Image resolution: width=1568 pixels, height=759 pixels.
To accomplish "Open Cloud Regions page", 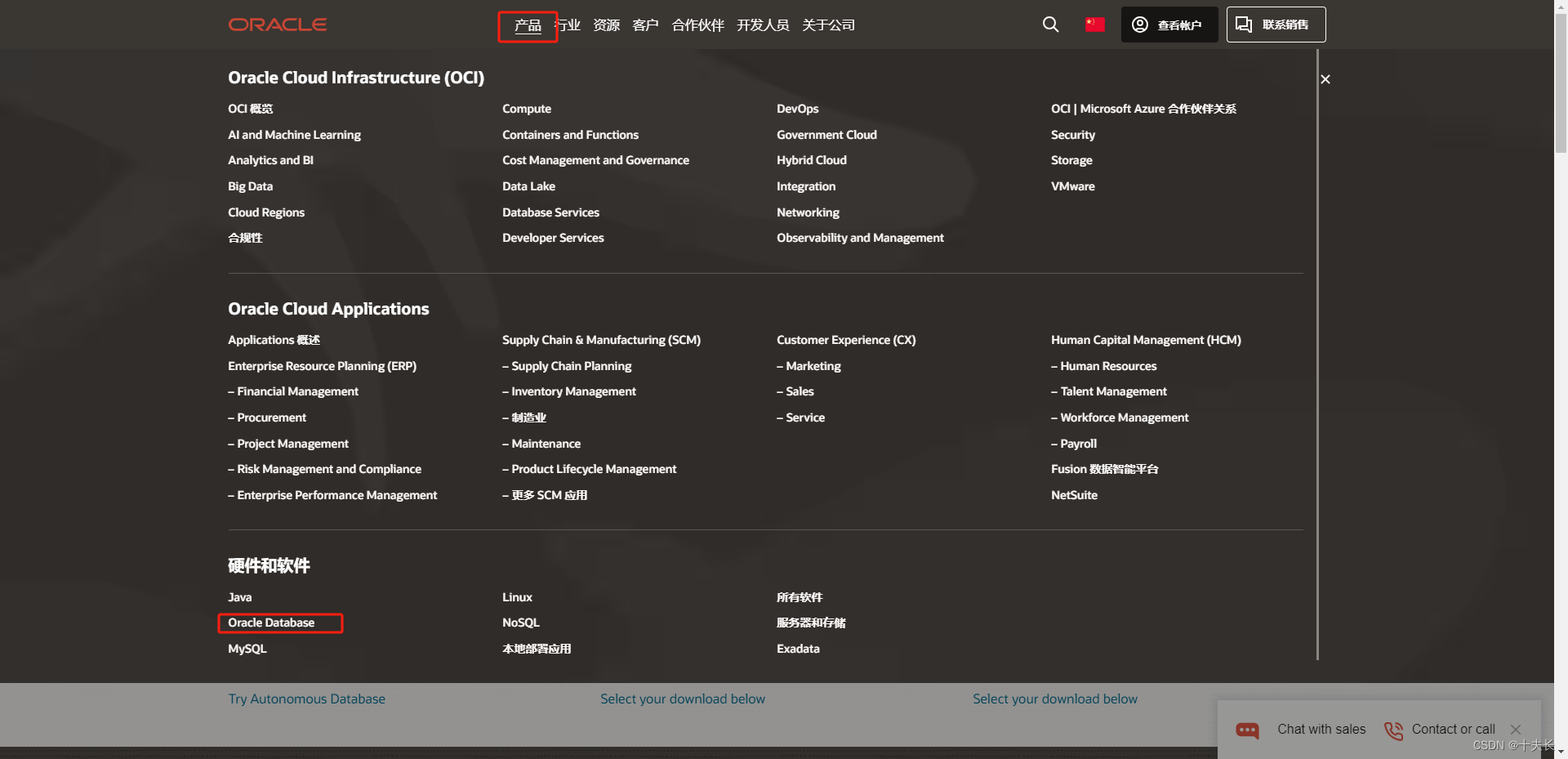I will (x=266, y=212).
